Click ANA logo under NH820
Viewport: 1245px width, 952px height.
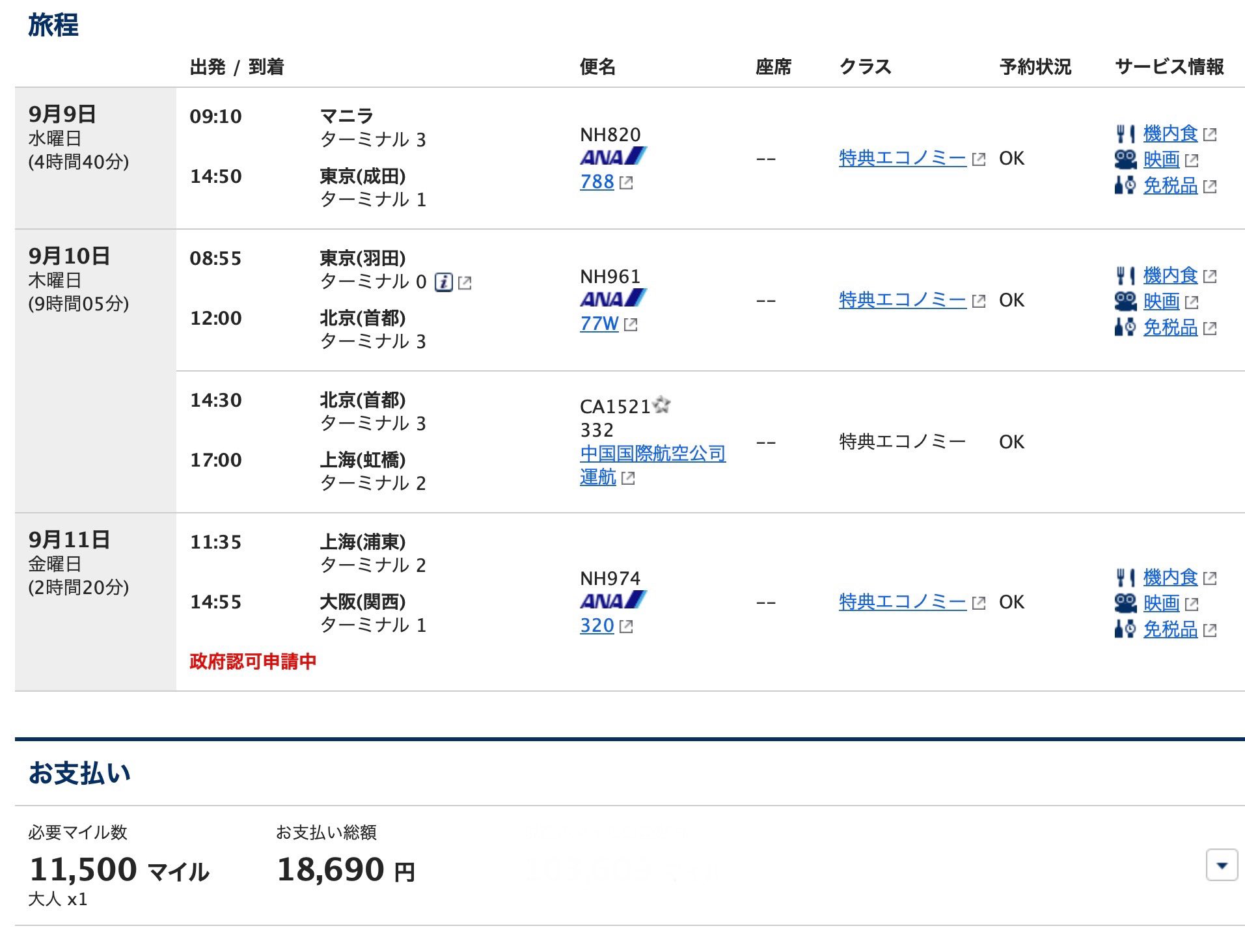pyautogui.click(x=613, y=157)
